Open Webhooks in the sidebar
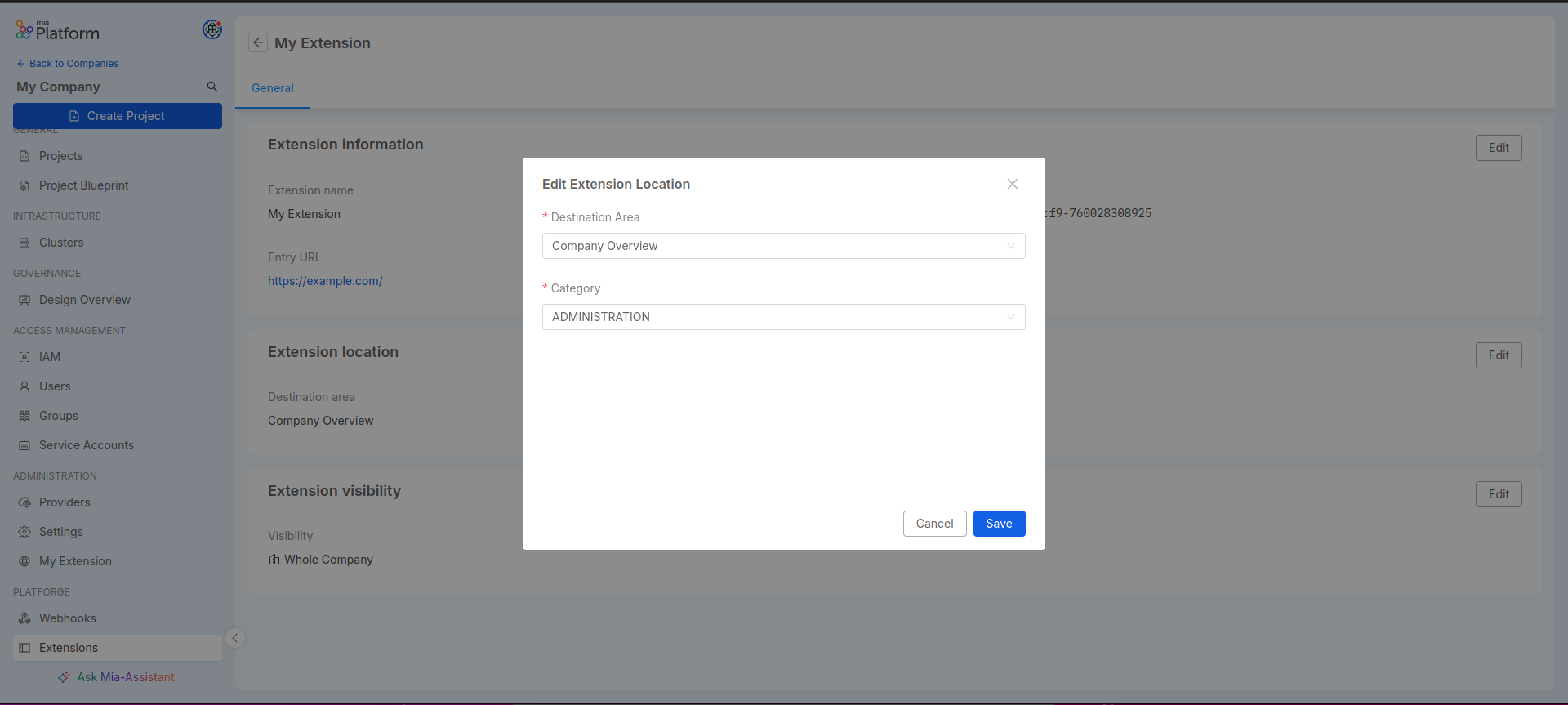Image resolution: width=1568 pixels, height=705 pixels. tap(118, 618)
